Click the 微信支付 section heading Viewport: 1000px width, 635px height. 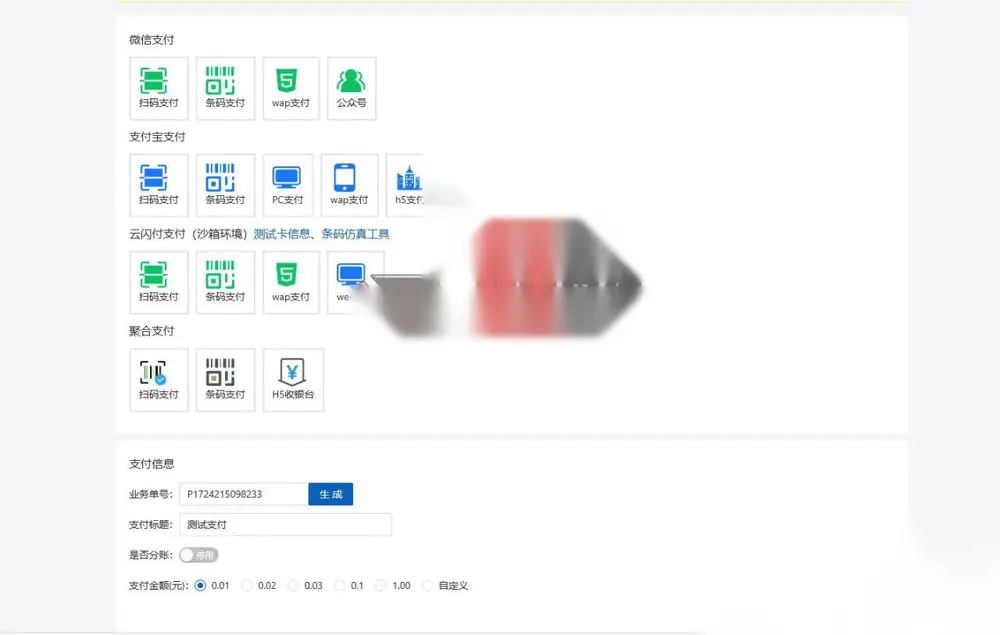point(151,40)
